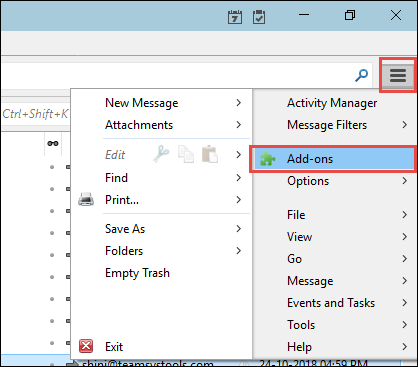
Task: Open the hamburger application menu button
Action: click(x=398, y=75)
